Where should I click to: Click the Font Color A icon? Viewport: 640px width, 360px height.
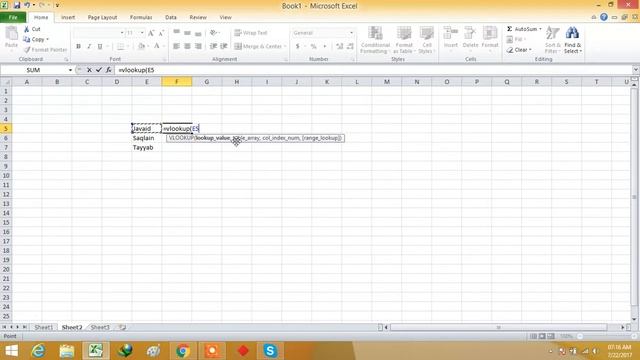157,47
